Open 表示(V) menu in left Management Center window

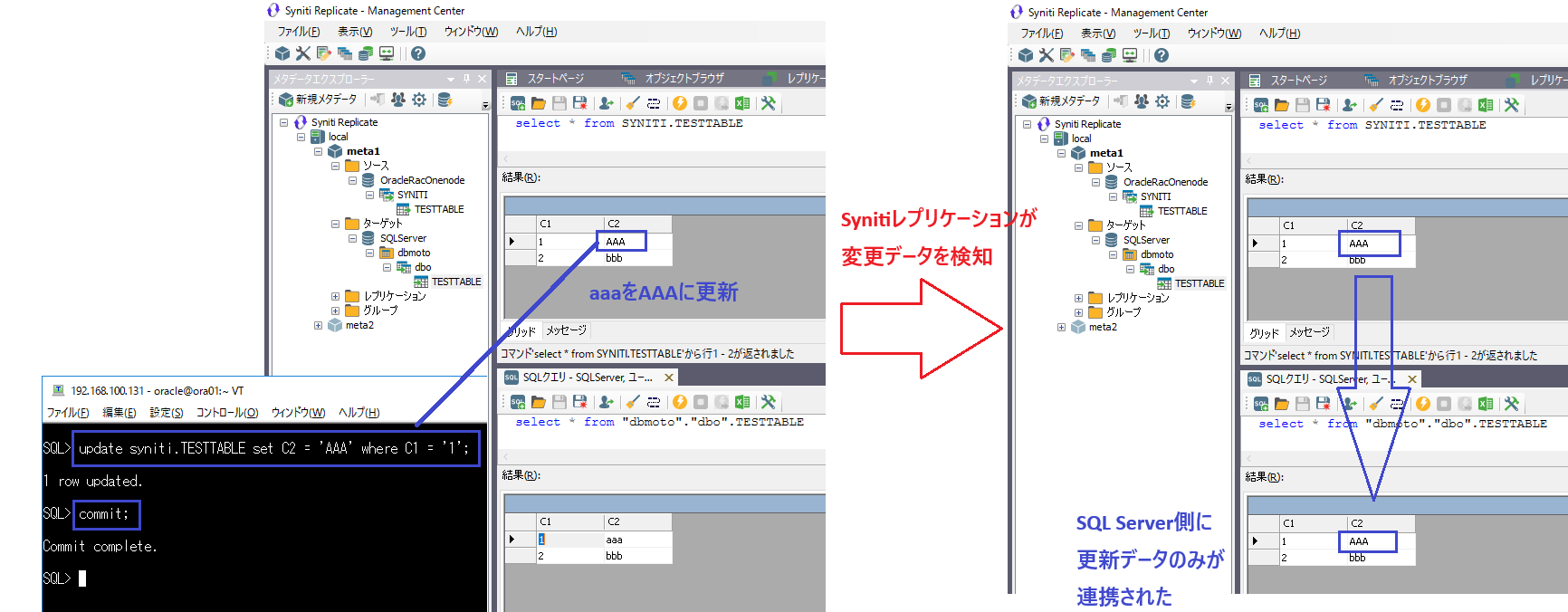pyautogui.click(x=355, y=32)
